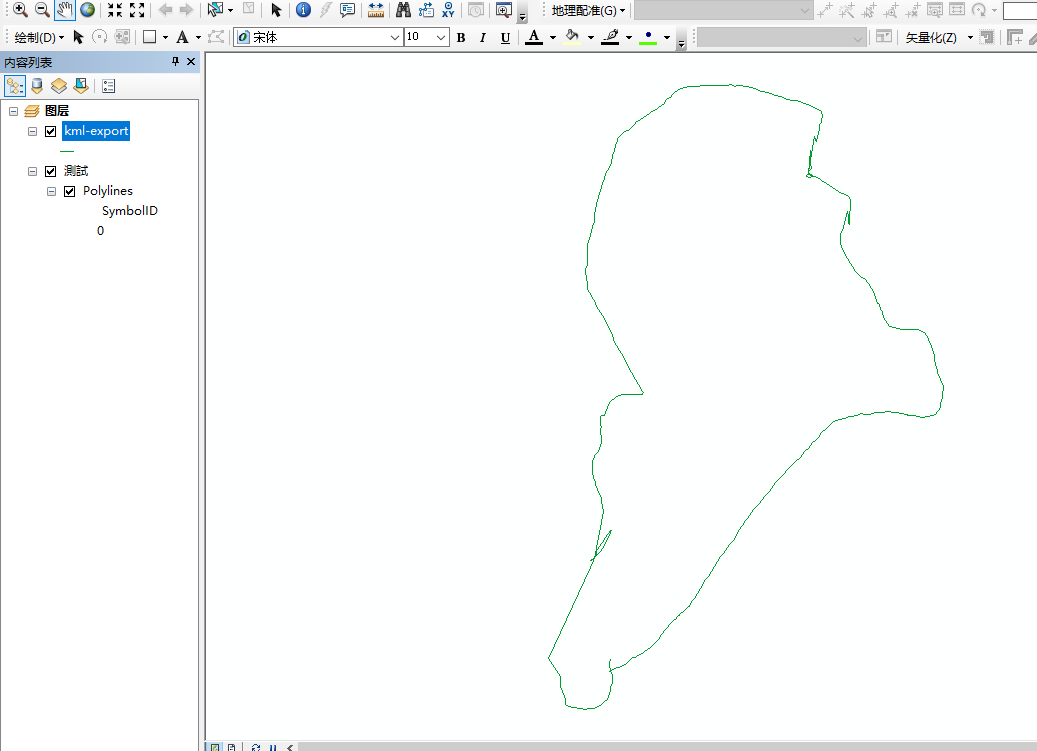Open the 矢量化(Z) vectorization menu

click(x=938, y=38)
